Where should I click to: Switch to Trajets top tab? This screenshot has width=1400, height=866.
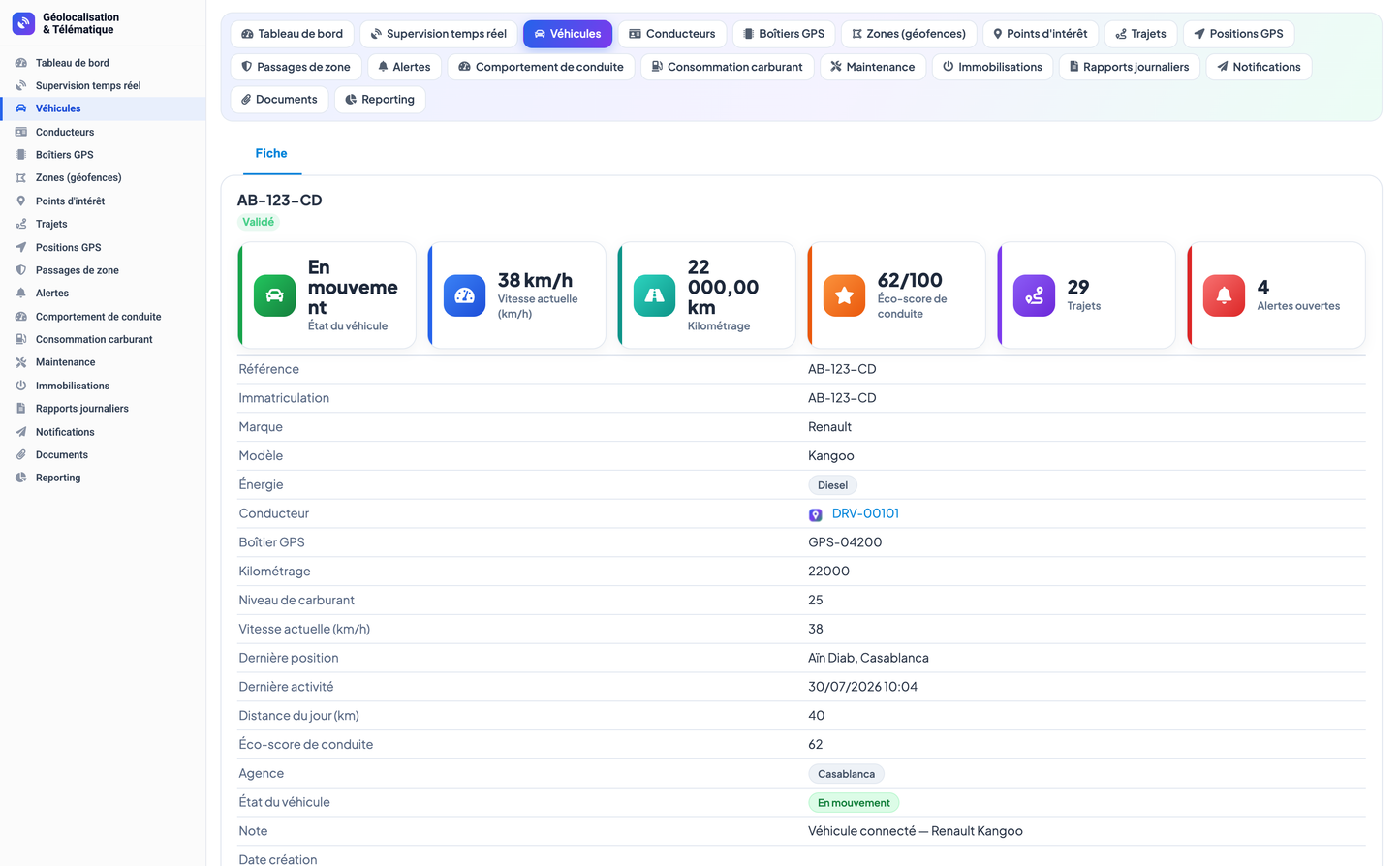click(1141, 34)
